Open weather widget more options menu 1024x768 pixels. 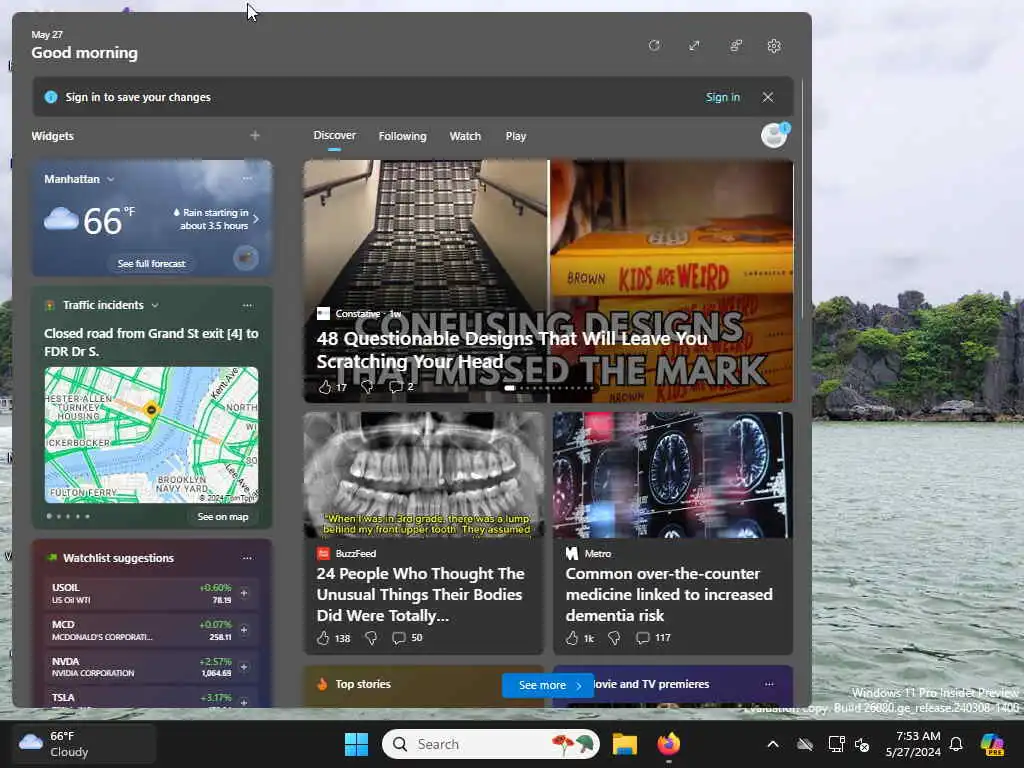[247, 178]
